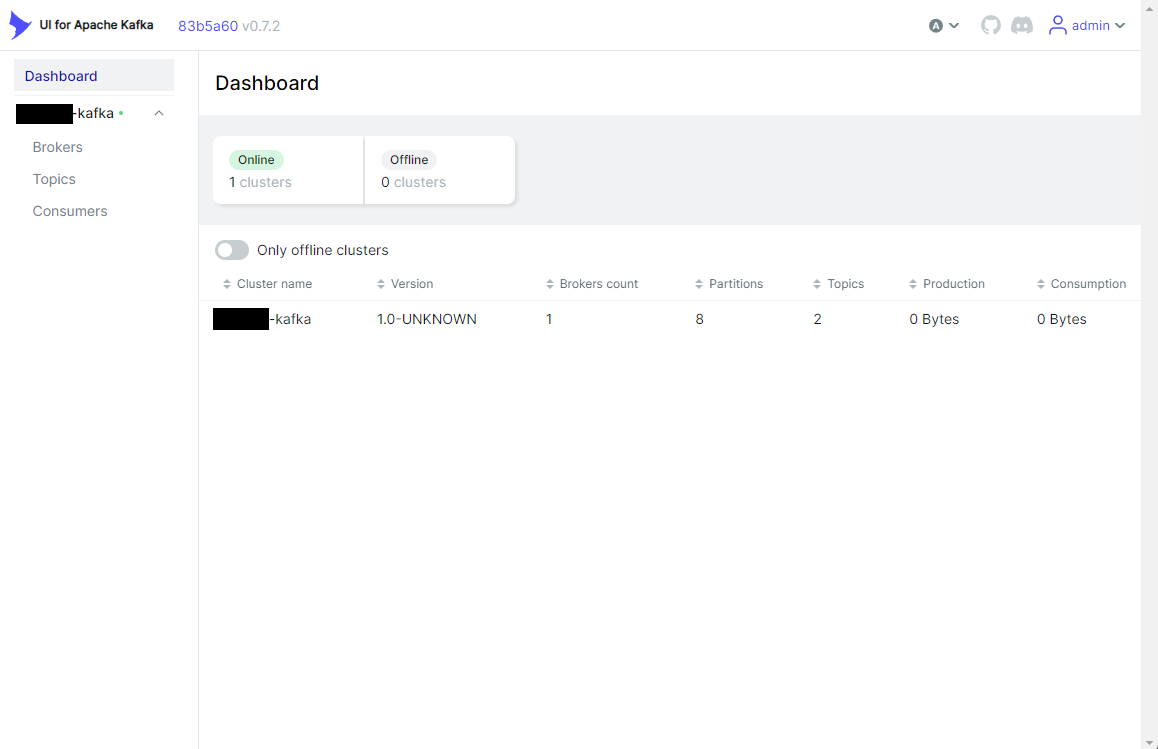Sort by Cluster name arrows icon

coord(227,284)
